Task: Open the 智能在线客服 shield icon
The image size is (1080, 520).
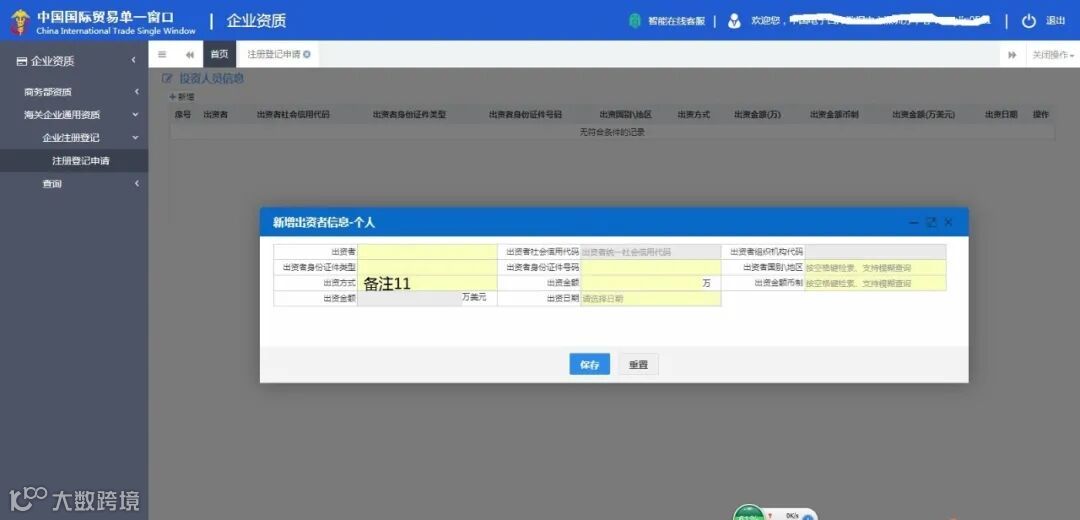Action: [x=634, y=21]
